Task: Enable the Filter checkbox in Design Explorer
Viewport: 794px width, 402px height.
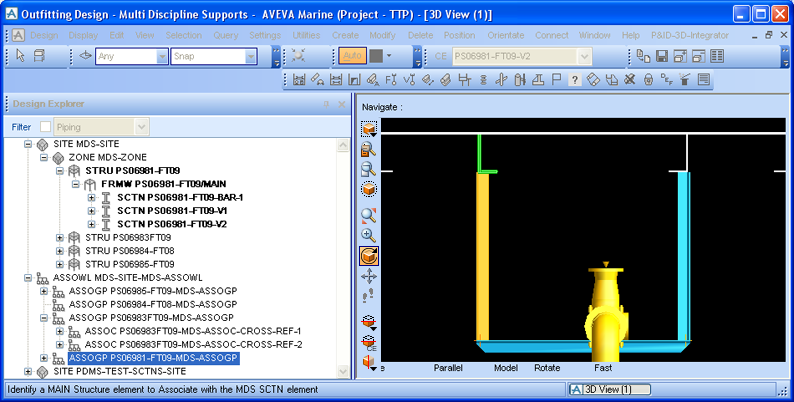Action: tap(45, 127)
